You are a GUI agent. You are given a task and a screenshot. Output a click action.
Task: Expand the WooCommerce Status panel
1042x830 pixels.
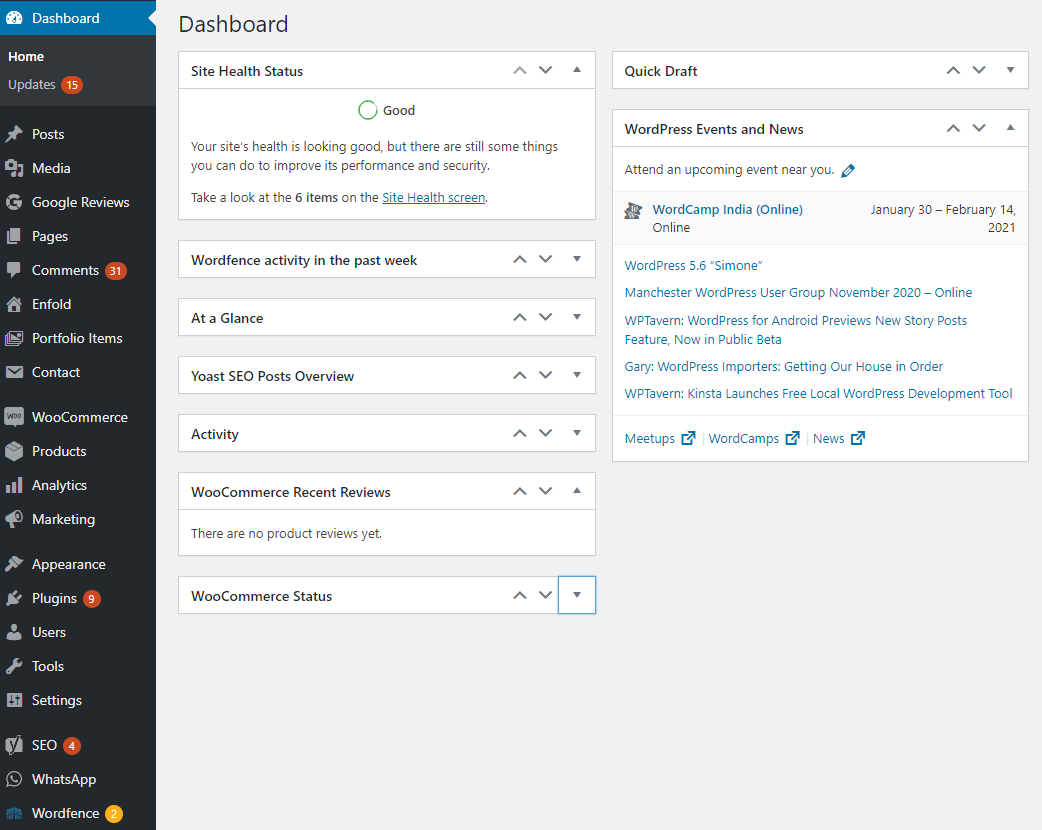(x=577, y=595)
